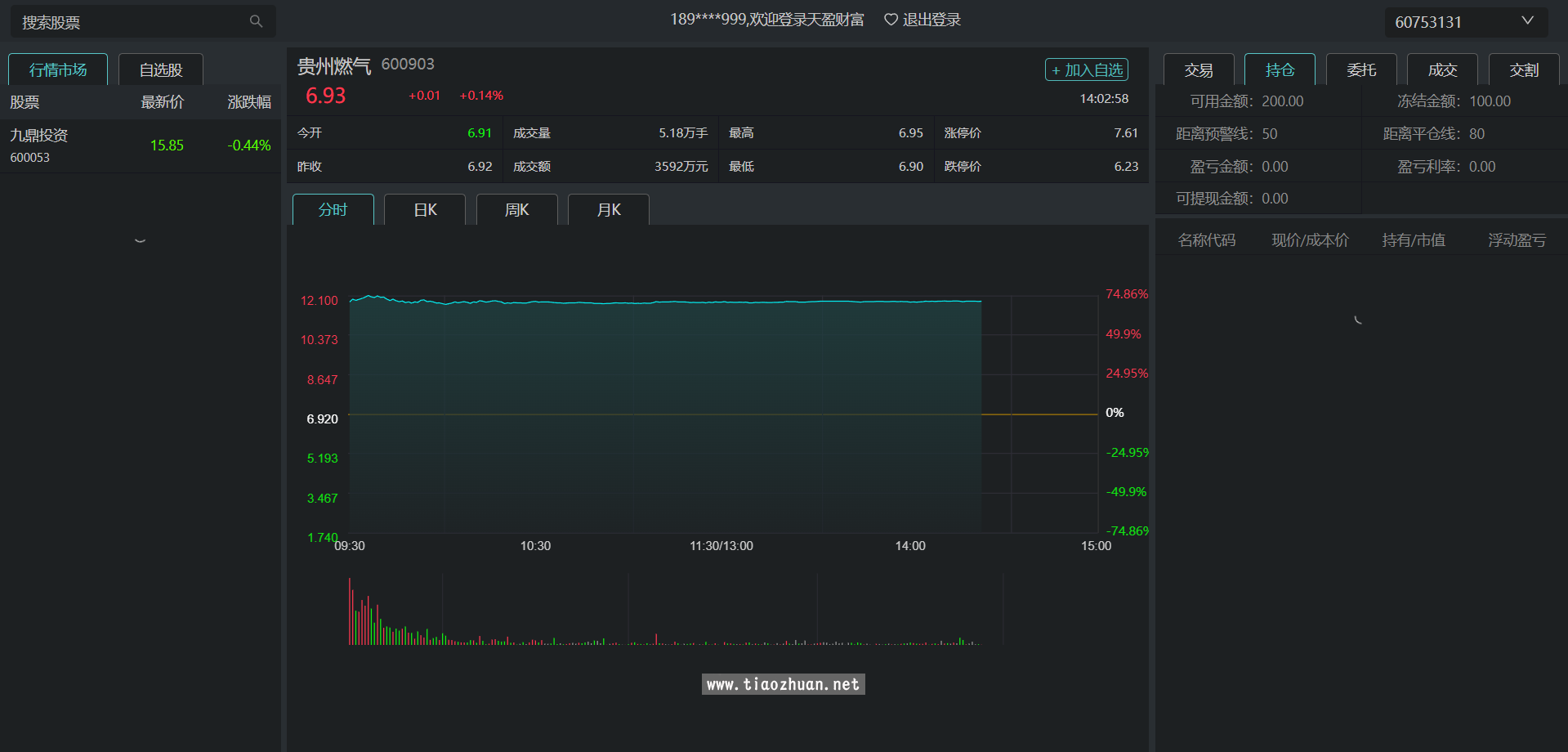This screenshot has height=752, width=1568.
Task: Switch chart to 分时 view
Action: 333,210
